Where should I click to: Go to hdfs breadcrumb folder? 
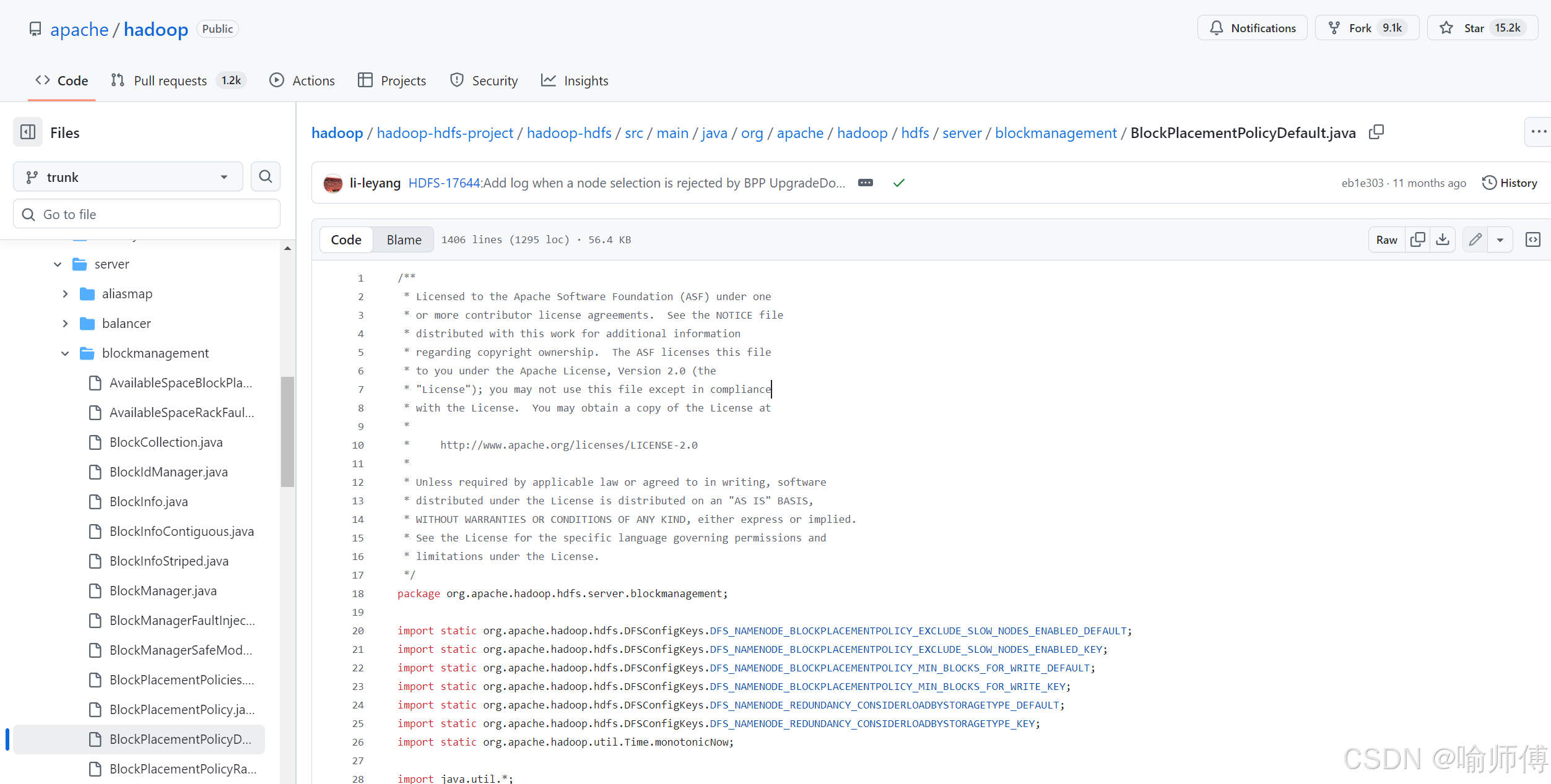click(915, 132)
